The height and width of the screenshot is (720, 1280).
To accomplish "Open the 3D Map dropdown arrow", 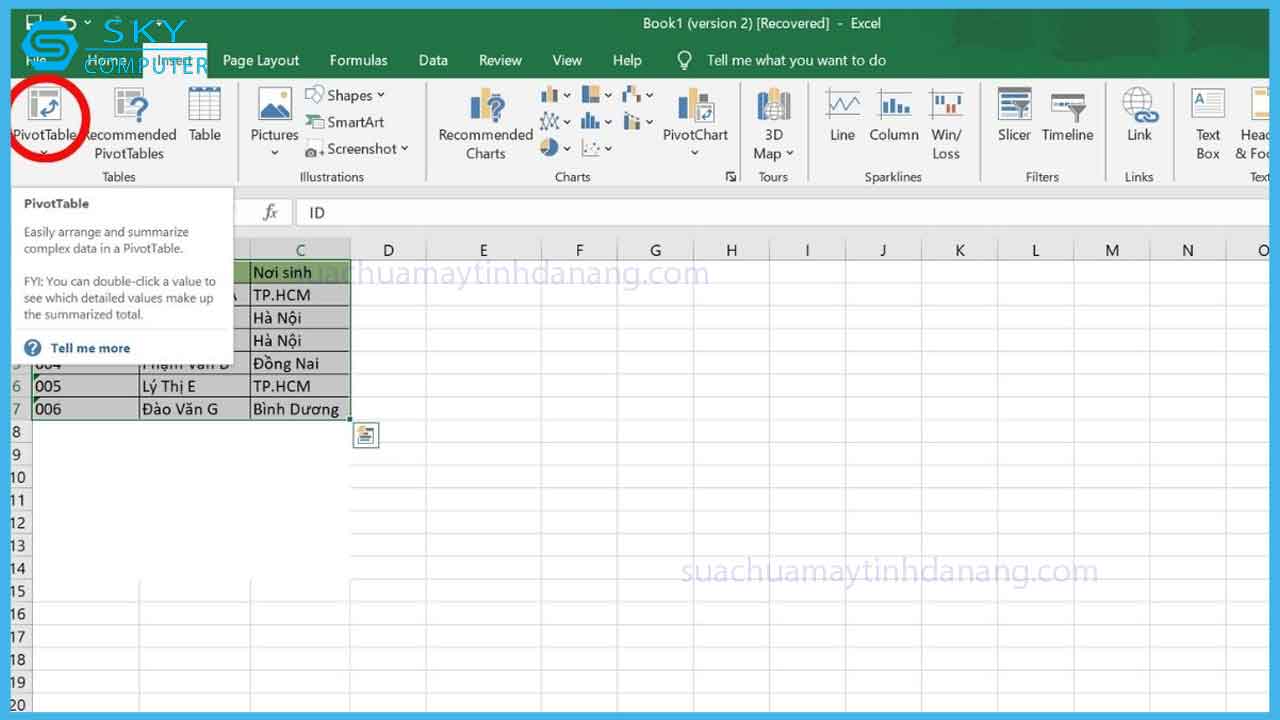I will [789, 153].
